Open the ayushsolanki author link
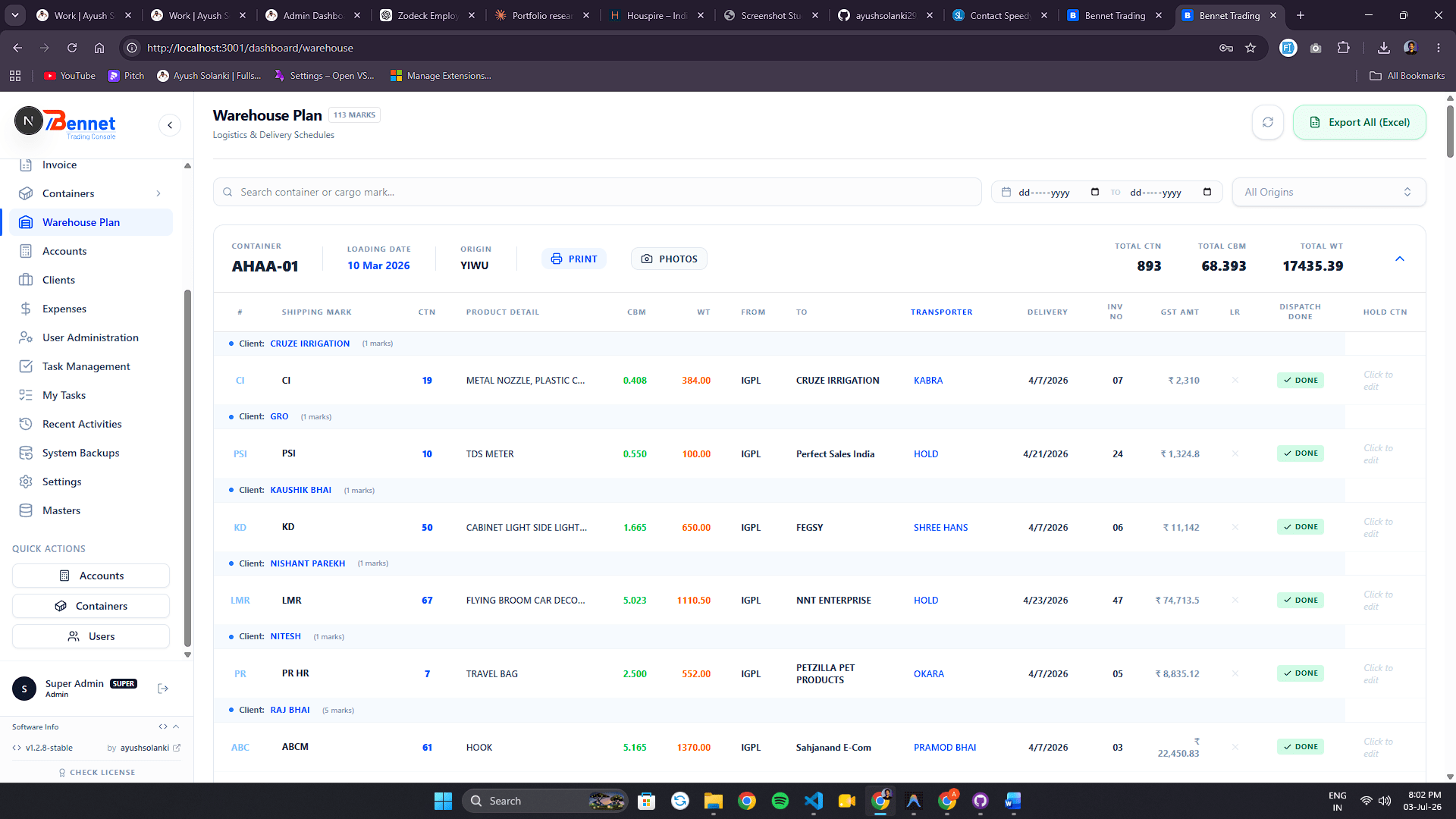 (x=150, y=748)
